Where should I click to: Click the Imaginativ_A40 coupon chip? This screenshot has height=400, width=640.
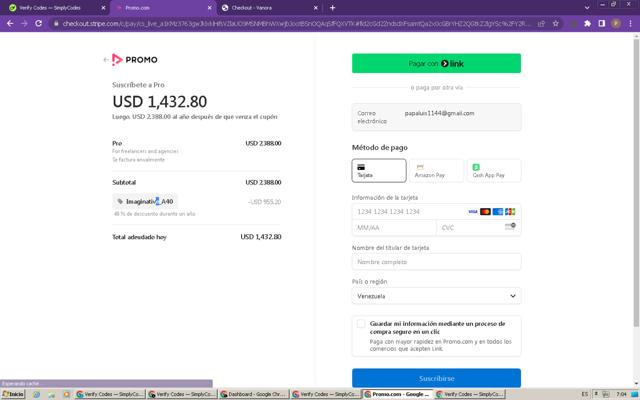coord(145,201)
